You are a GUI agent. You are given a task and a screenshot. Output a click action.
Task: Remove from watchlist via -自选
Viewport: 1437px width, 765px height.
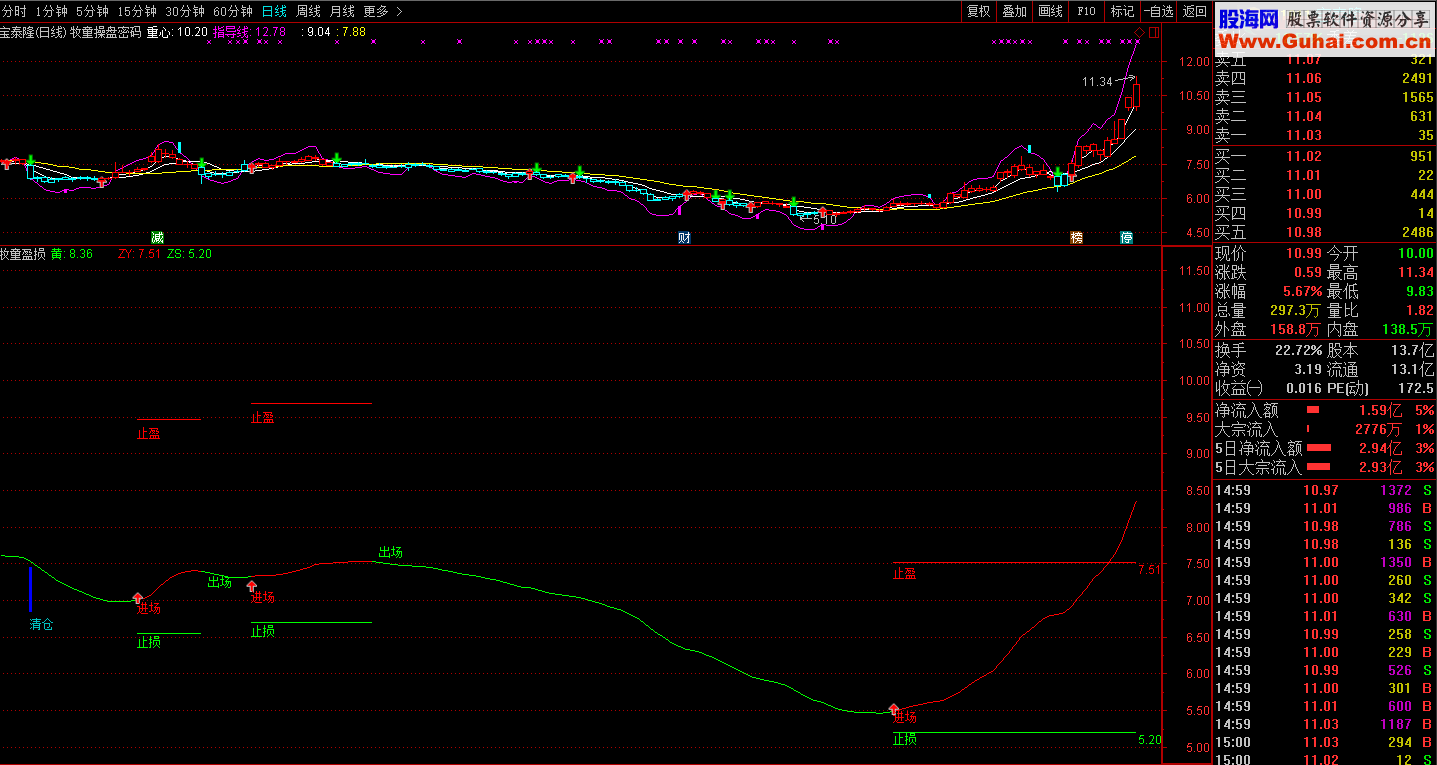[1158, 11]
